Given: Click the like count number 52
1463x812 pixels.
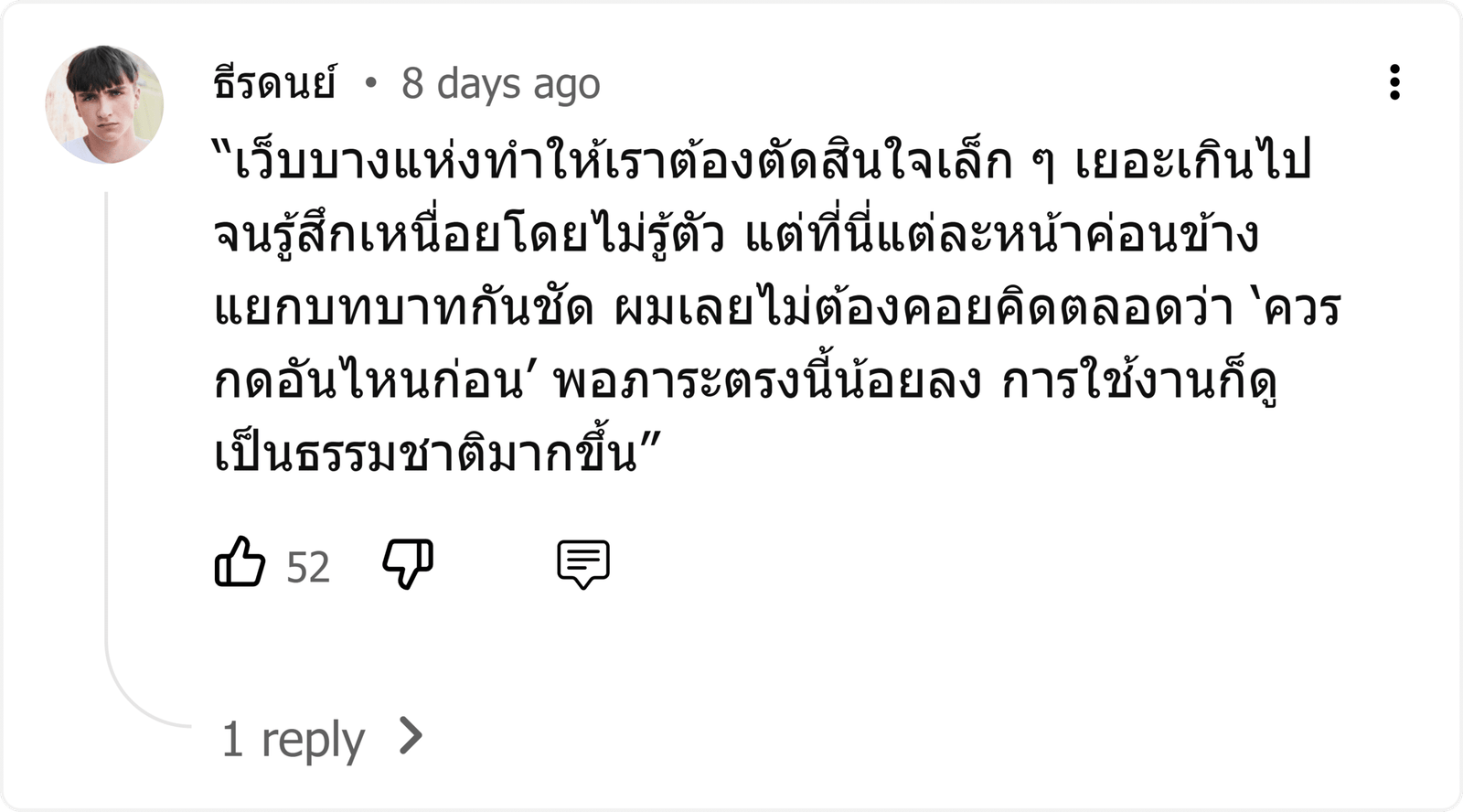Looking at the screenshot, I should pos(307,567).
